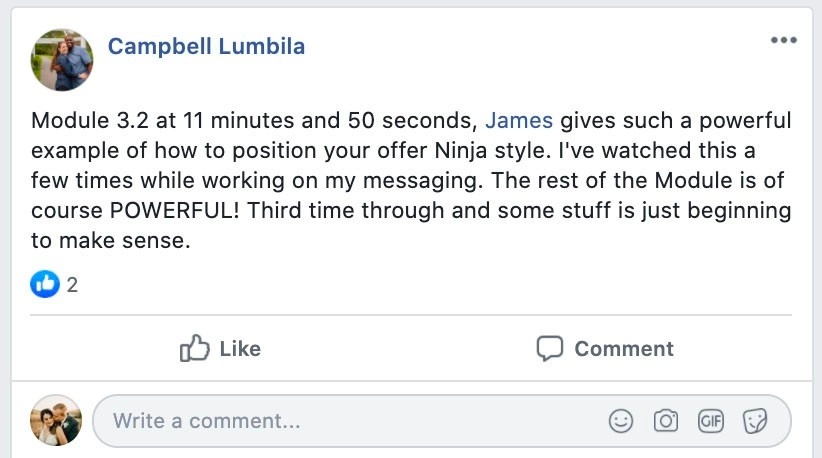Open the emoji picker smiley icon

coord(621,421)
